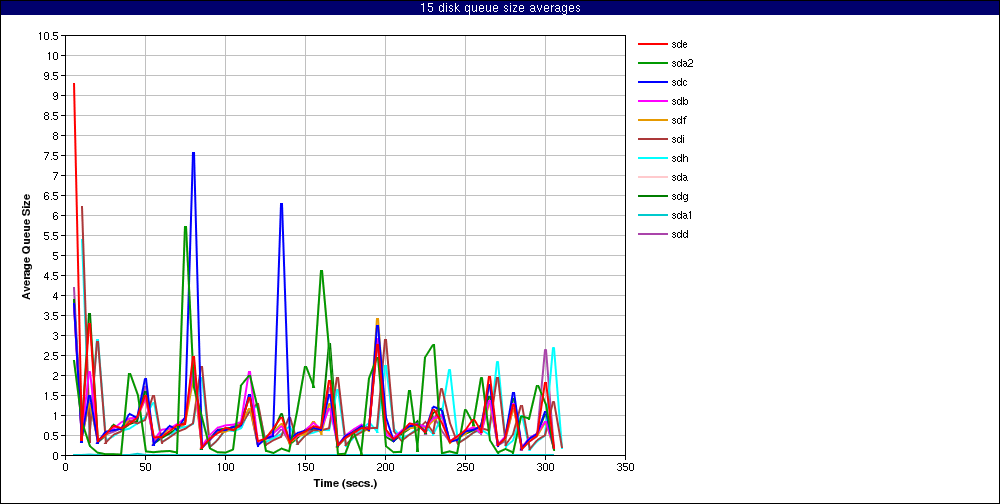Screen dimensions: 1000x504
Task: Click the sda1 legend label
Action: pos(682,216)
